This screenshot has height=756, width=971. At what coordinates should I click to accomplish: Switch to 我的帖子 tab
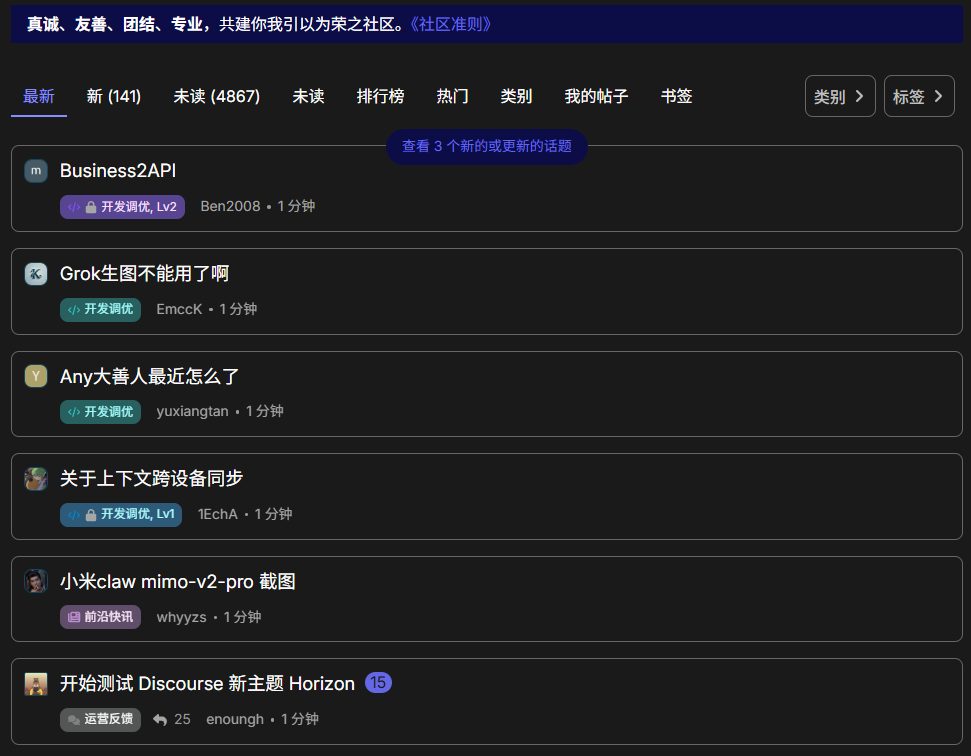click(x=596, y=96)
